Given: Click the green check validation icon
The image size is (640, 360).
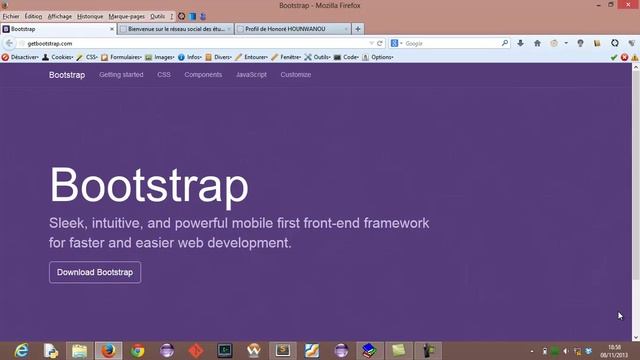Looking at the screenshot, I should pyautogui.click(x=613, y=57).
